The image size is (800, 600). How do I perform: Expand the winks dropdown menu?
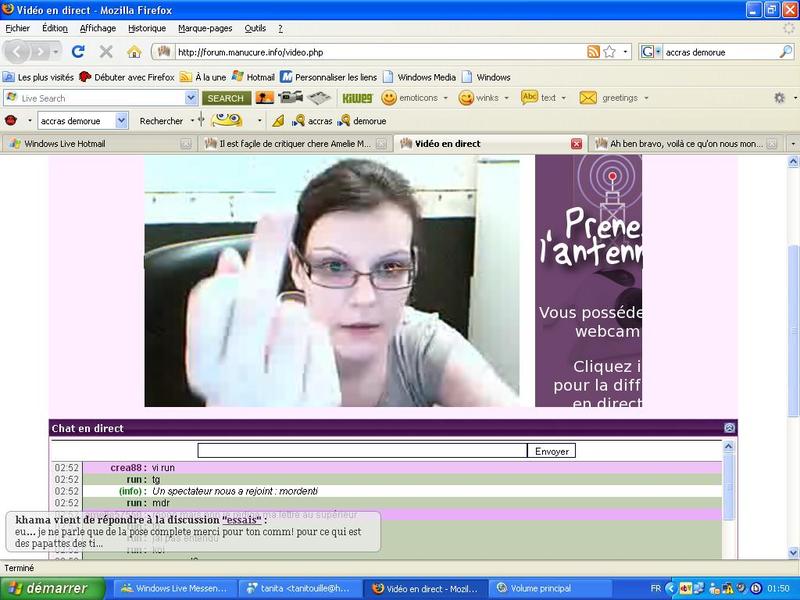coord(507,98)
